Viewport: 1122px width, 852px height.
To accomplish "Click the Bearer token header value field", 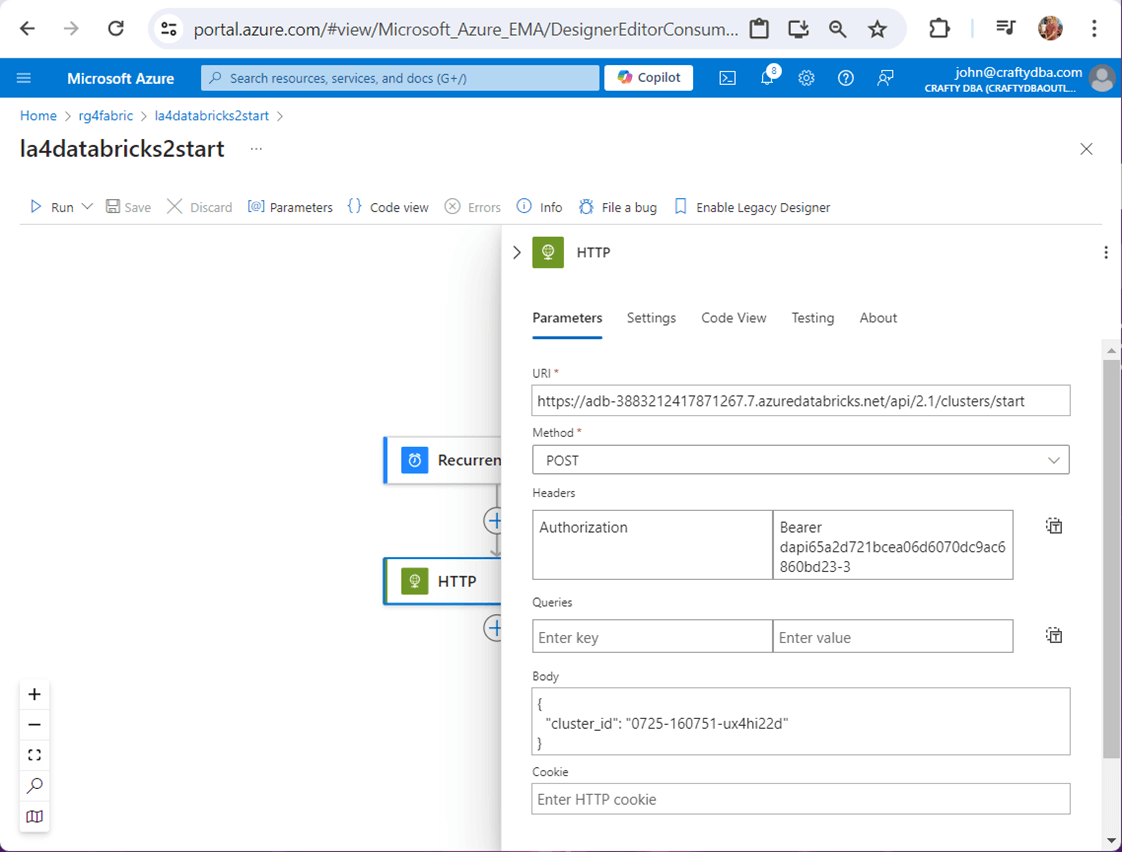I will coord(893,544).
